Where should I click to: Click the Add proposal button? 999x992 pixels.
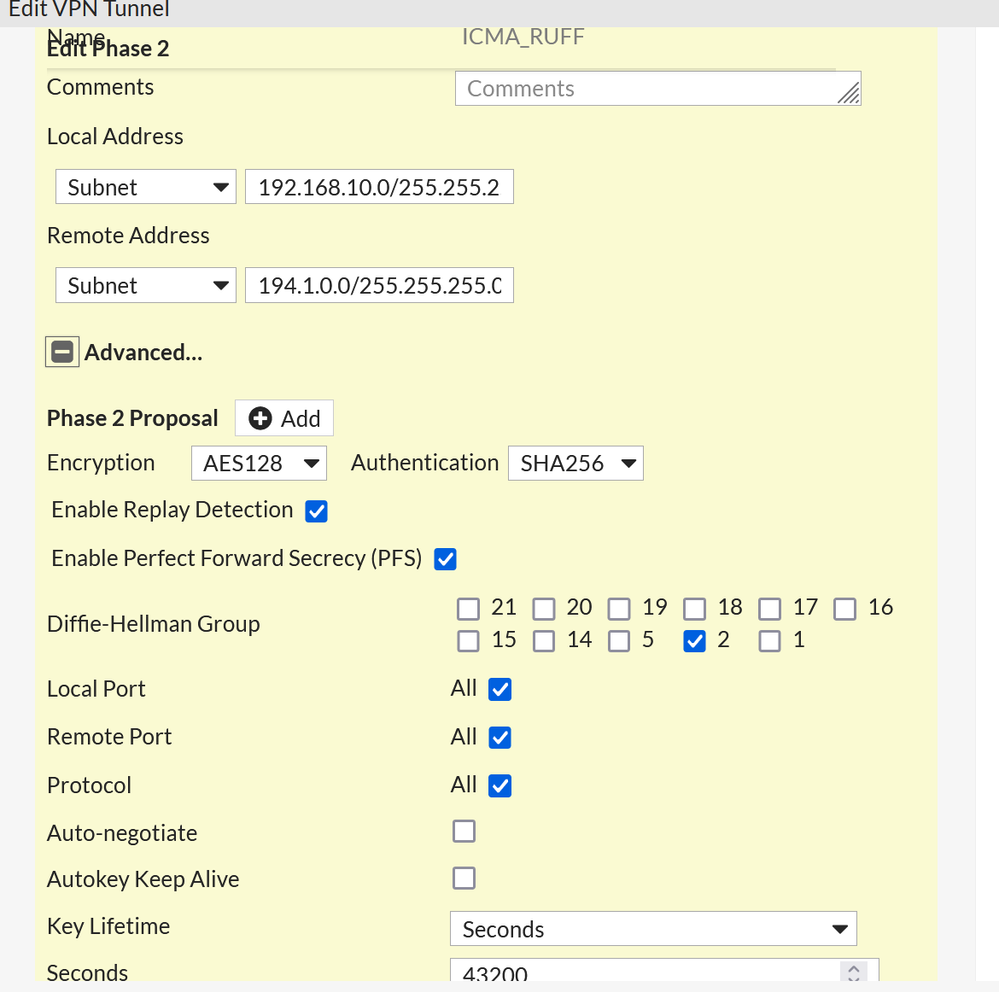coord(284,419)
